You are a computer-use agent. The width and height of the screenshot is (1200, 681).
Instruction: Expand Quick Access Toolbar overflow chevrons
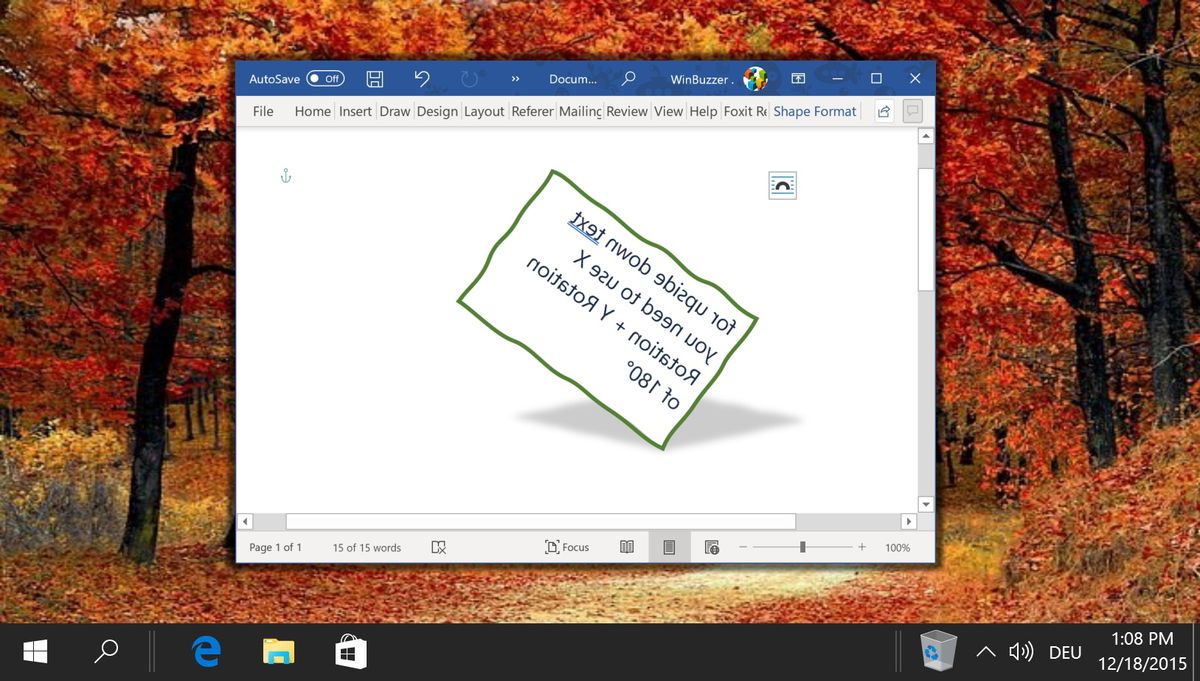click(515, 79)
